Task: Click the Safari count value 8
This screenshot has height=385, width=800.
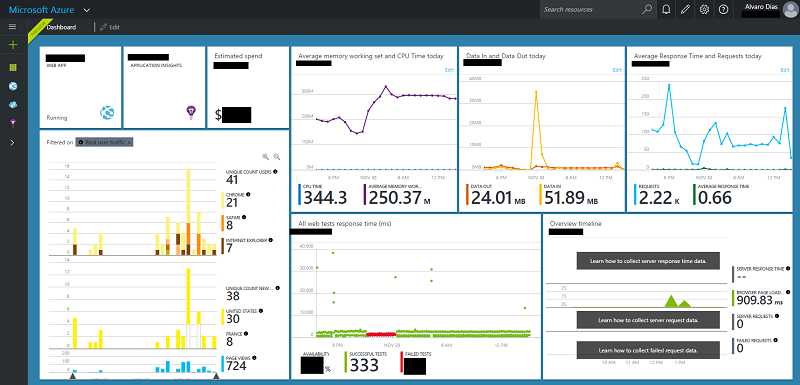Action: click(229, 225)
